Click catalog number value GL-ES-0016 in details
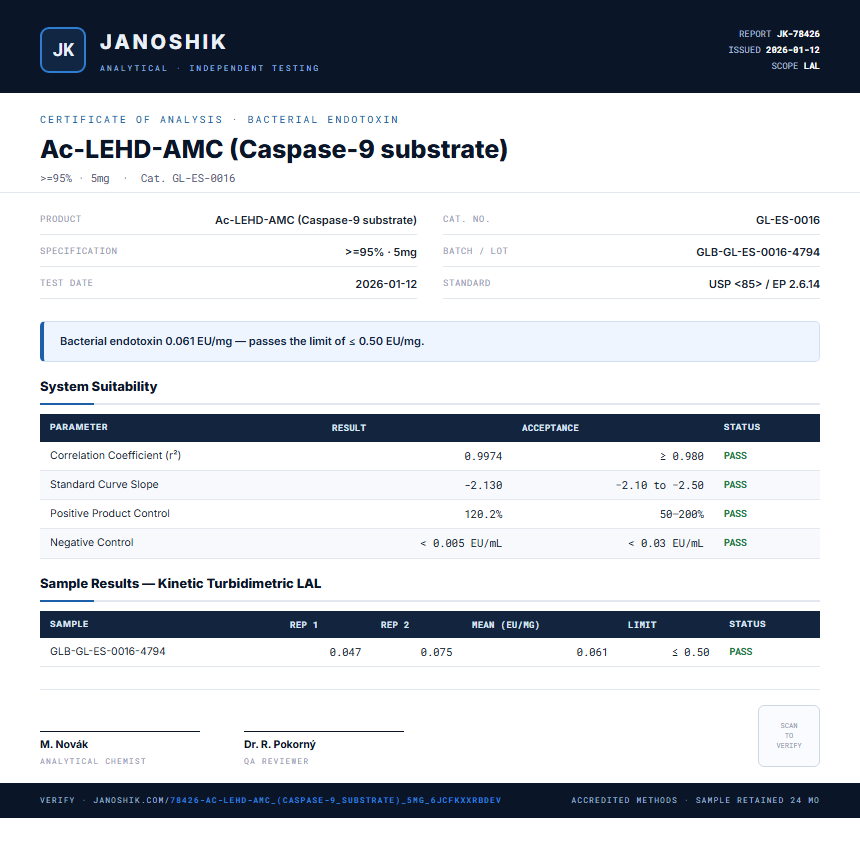This screenshot has height=846, width=860. [x=788, y=220]
